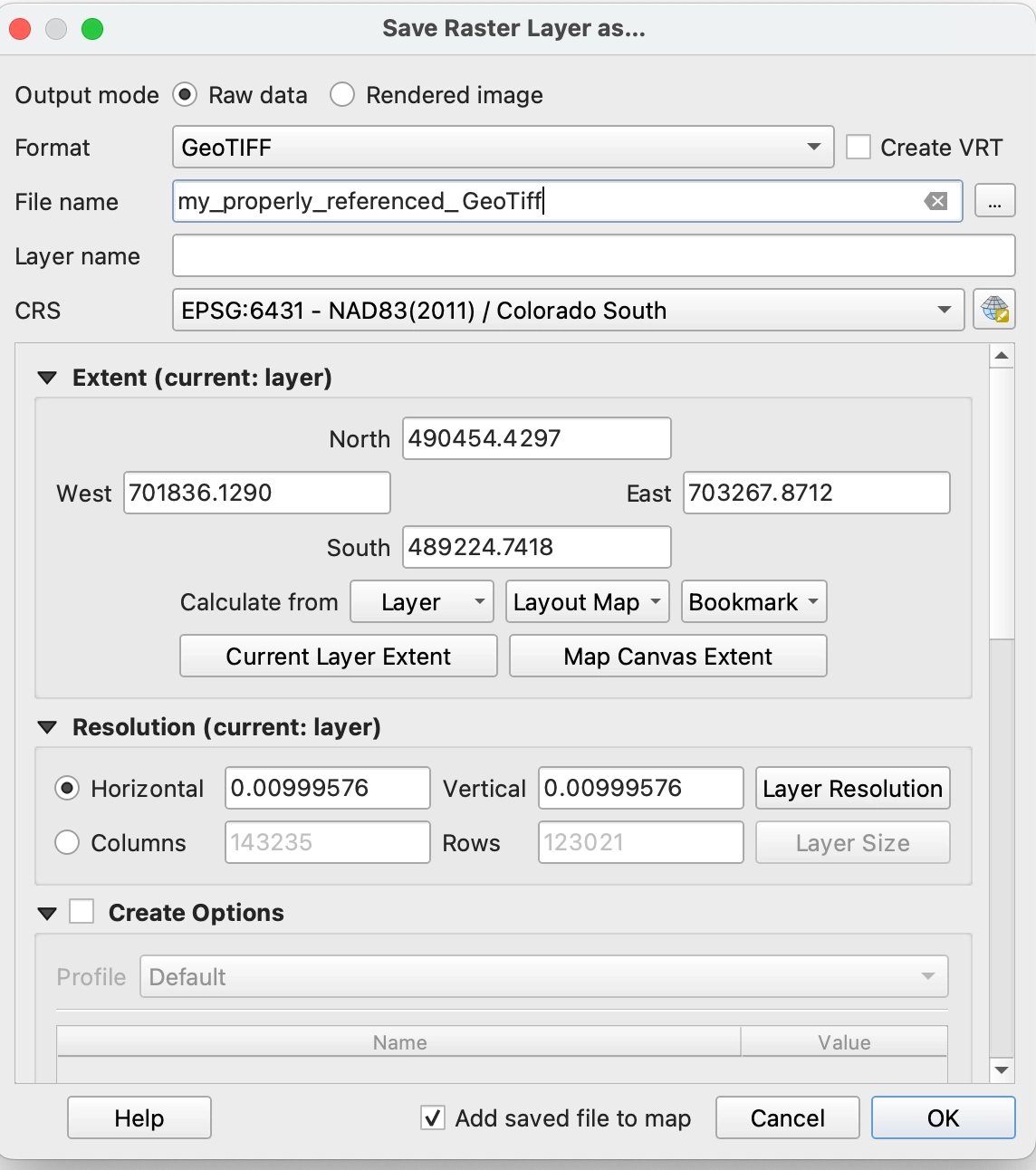Confirm saving with the OK button
Screen dimensions: 1036x1170
tap(944, 1117)
